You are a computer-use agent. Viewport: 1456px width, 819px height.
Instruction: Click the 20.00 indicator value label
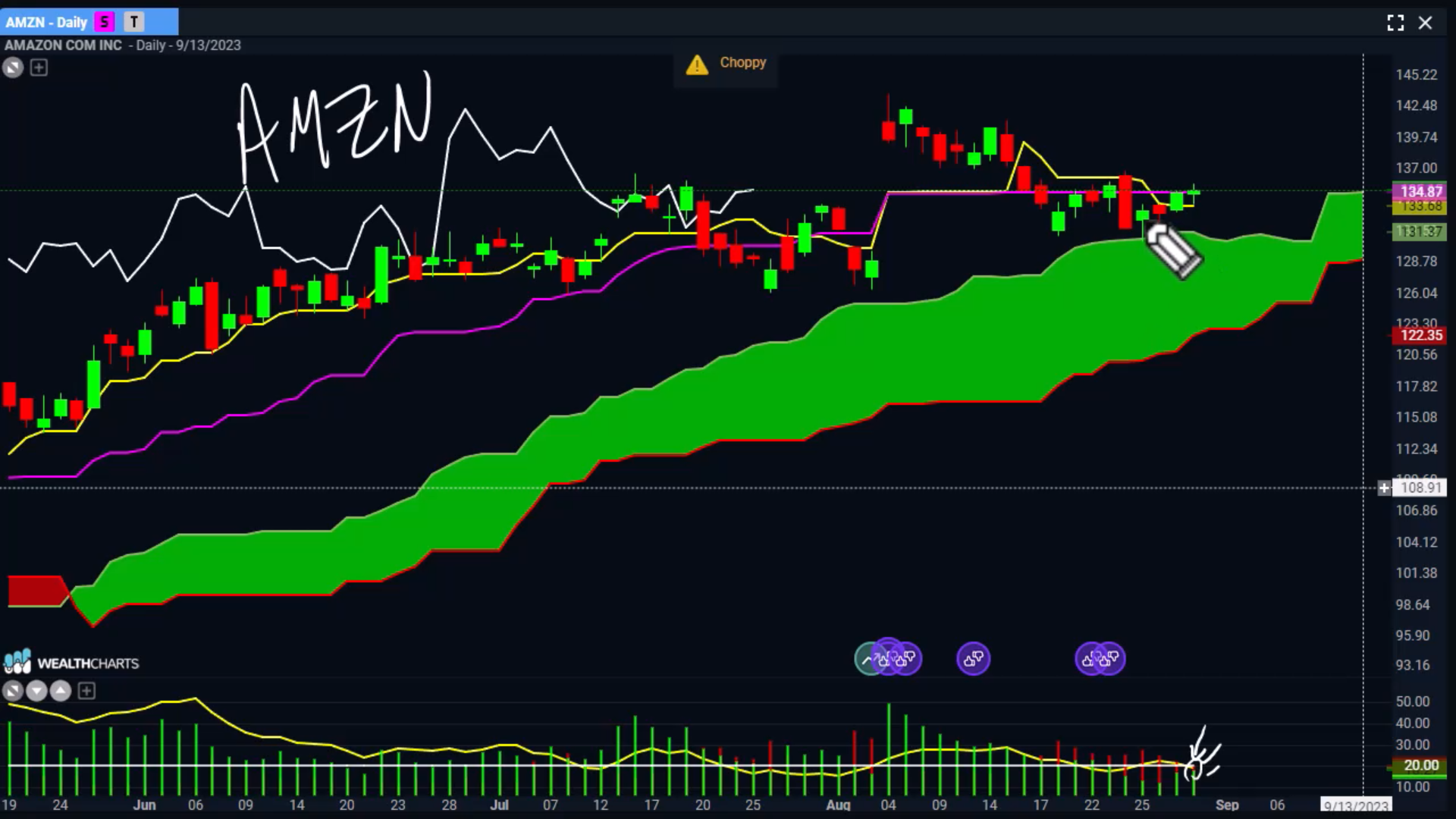coord(1420,766)
